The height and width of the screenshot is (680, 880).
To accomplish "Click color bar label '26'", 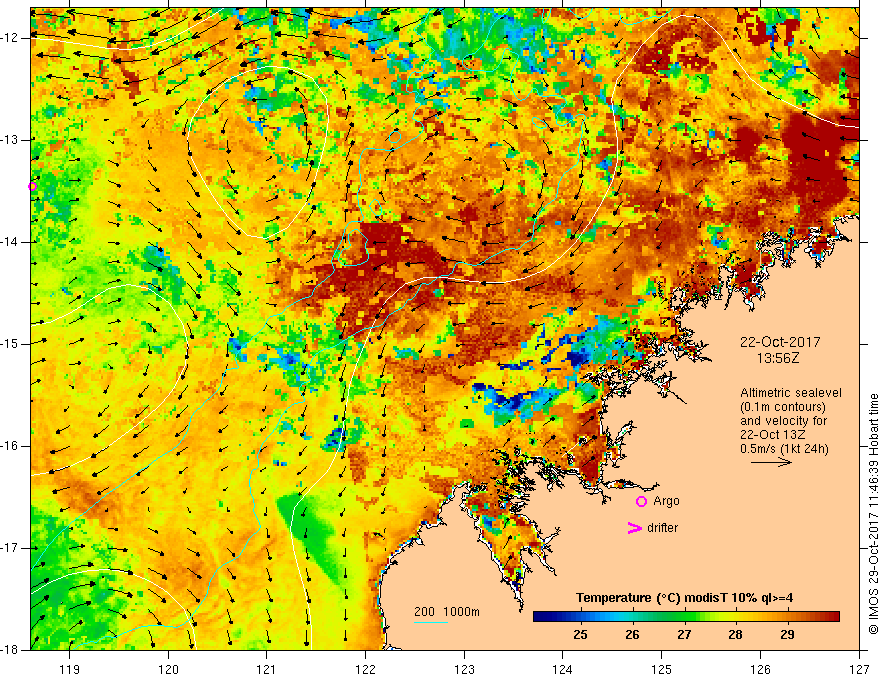I will 632,635.
